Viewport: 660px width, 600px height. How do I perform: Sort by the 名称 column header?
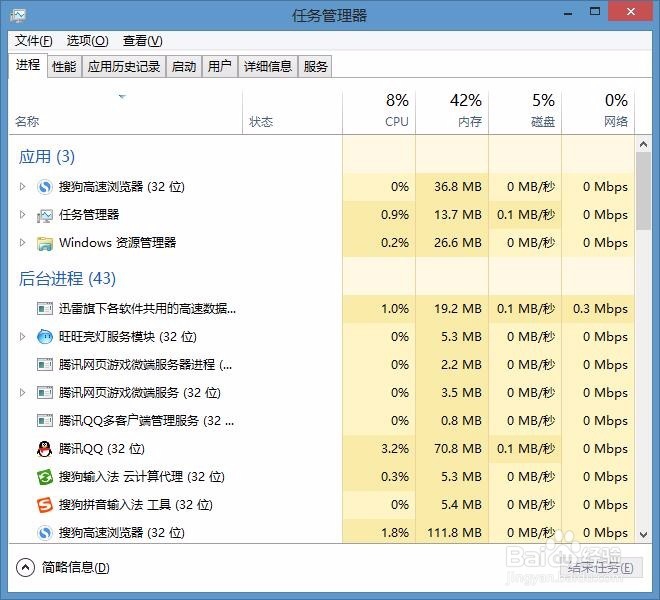pyautogui.click(x=125, y=113)
